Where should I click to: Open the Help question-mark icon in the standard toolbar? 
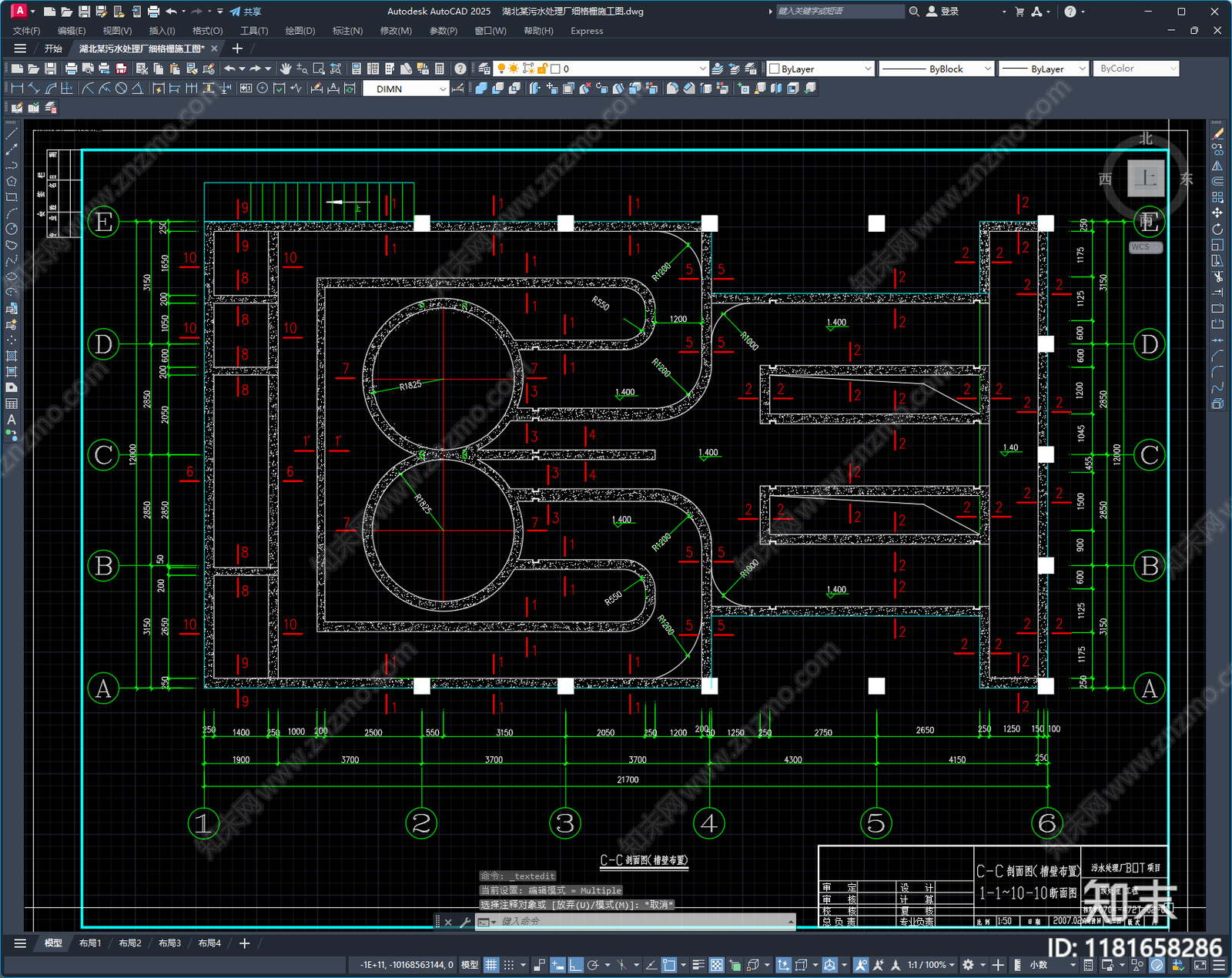click(460, 69)
